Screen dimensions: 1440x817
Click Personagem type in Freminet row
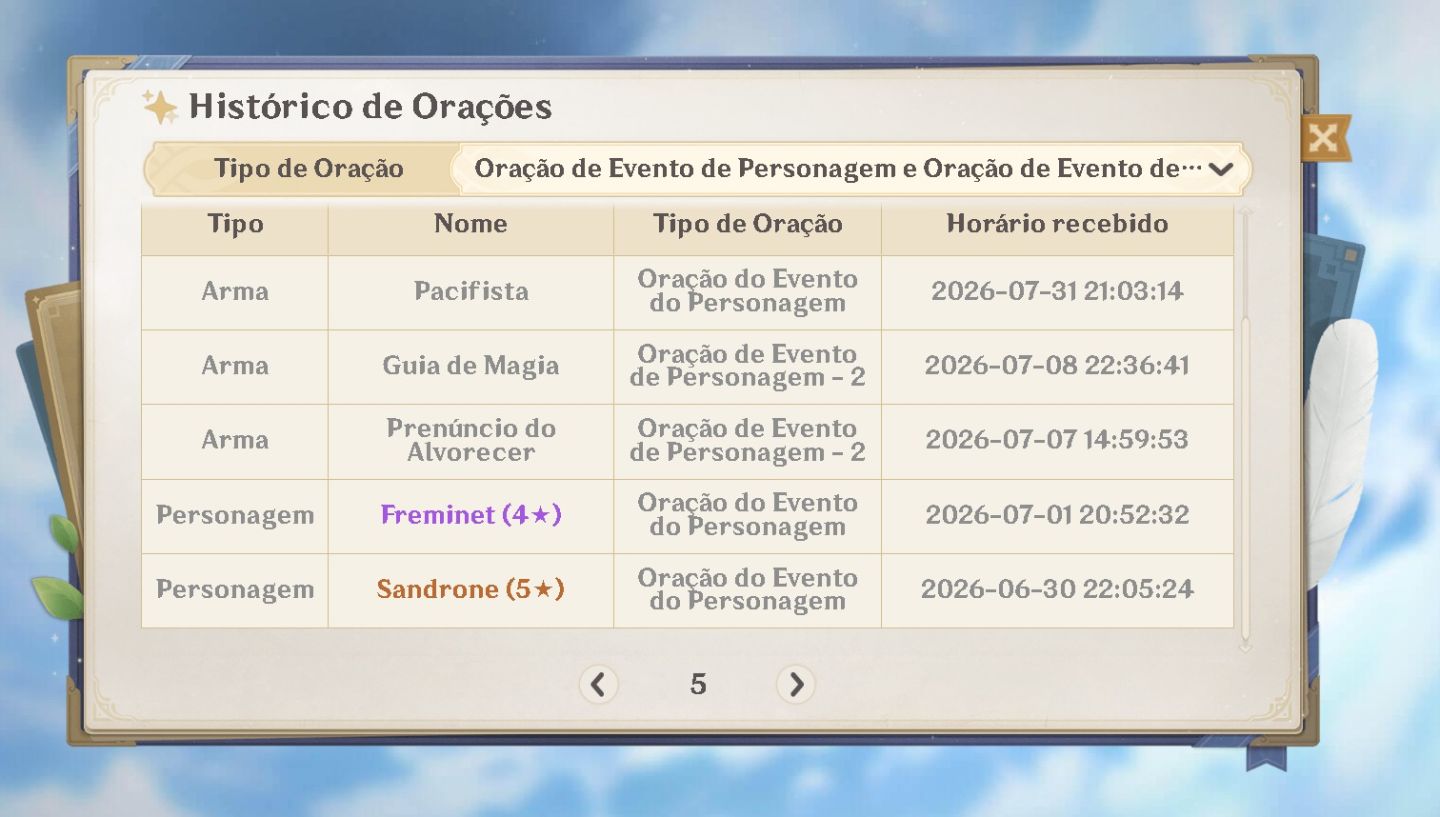click(x=235, y=515)
